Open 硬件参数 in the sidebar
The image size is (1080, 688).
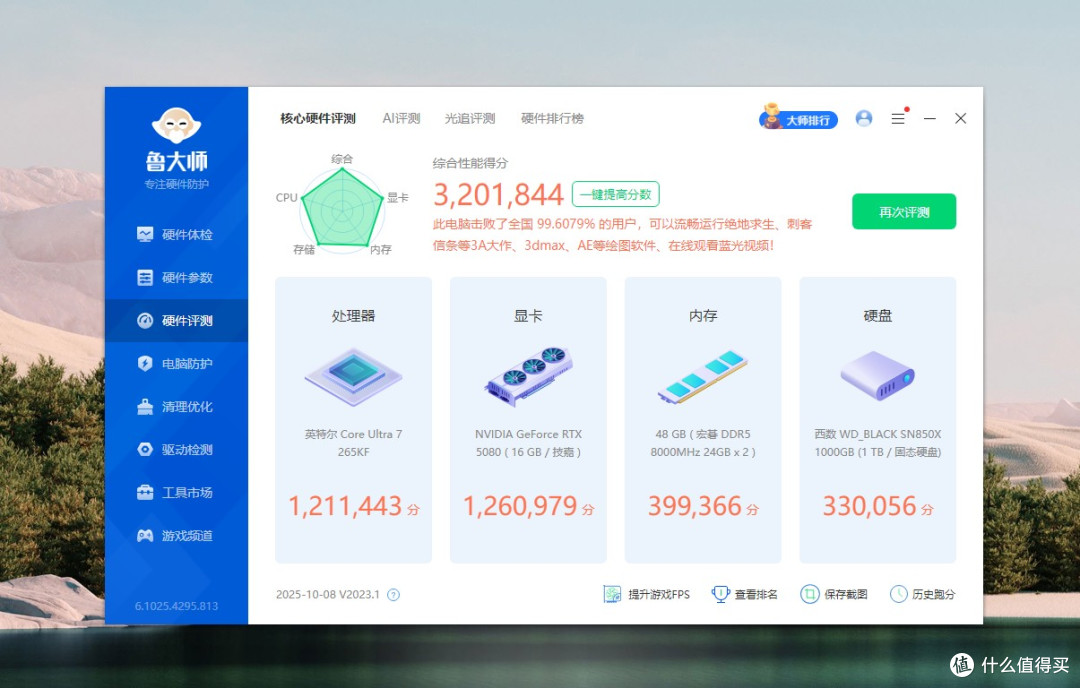176,278
